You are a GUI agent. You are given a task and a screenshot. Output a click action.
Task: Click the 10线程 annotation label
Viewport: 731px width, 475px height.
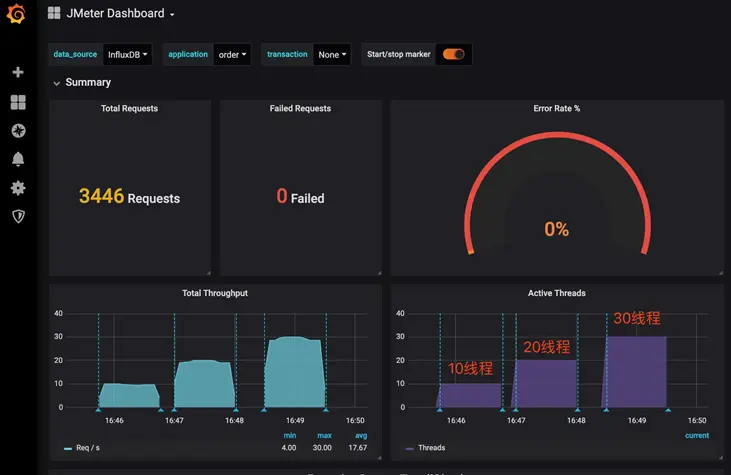[470, 368]
